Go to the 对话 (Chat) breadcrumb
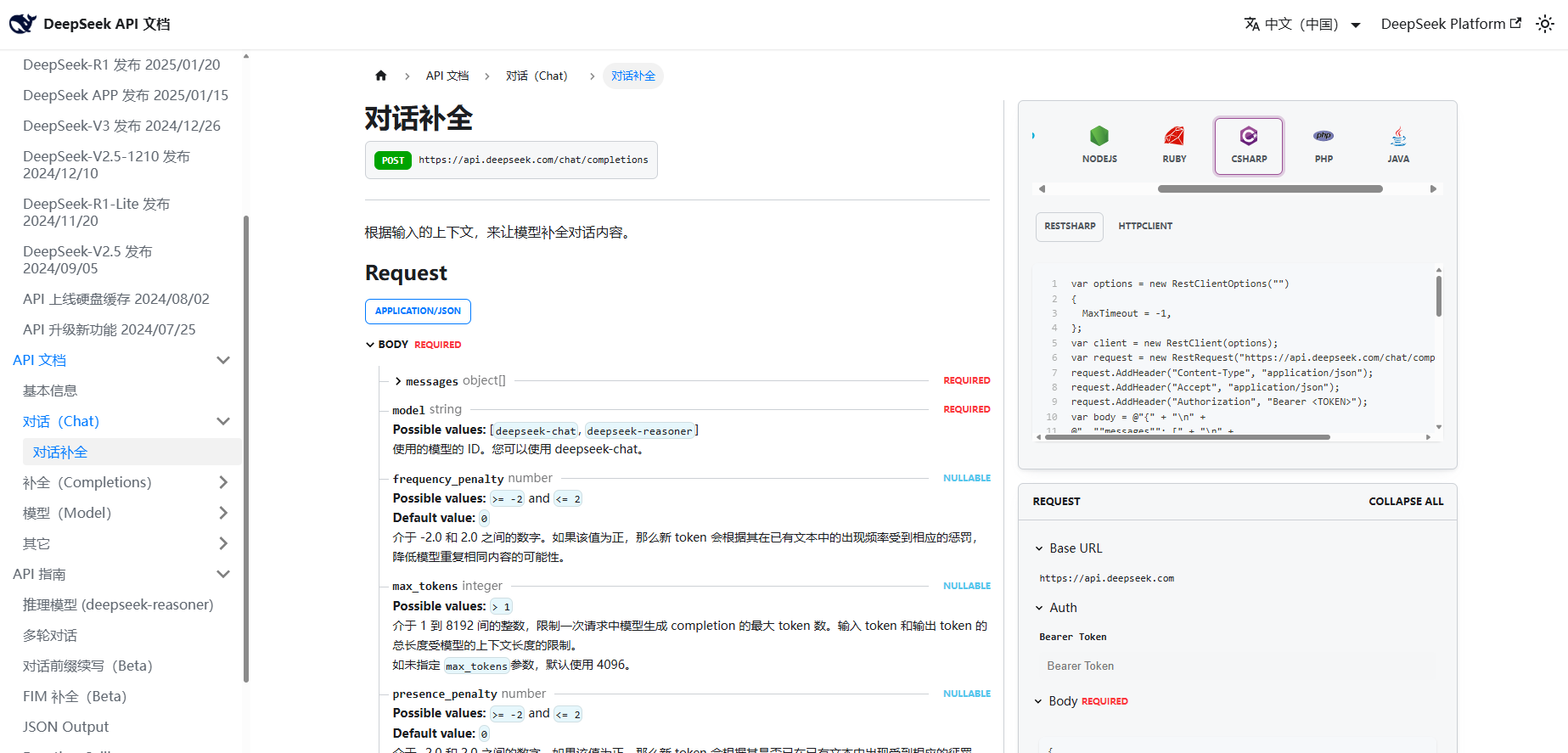 click(x=537, y=76)
